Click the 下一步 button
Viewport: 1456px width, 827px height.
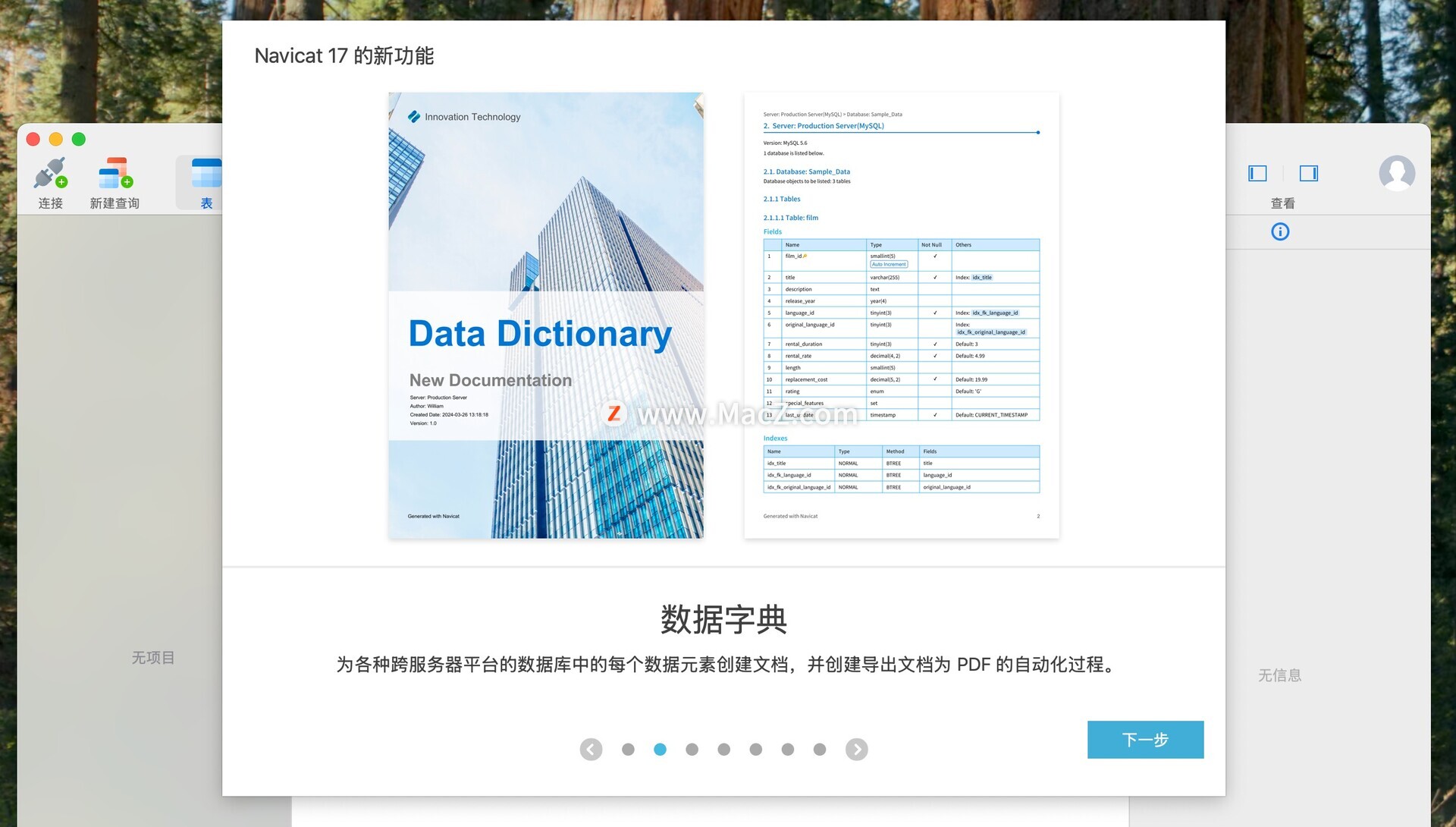coord(1145,739)
